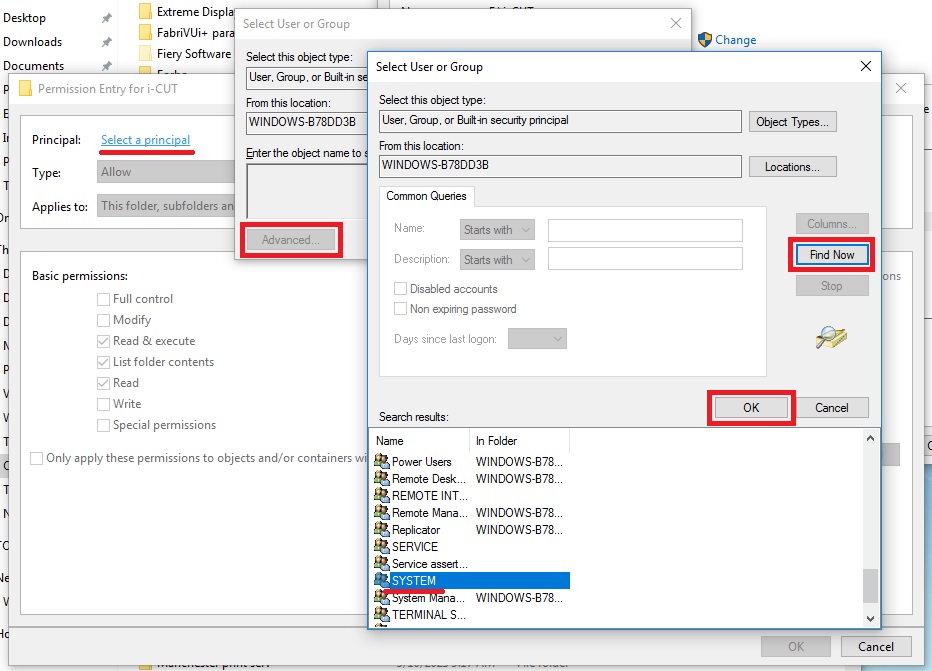
Task: Click the Extreme Display folder icon
Action: [x=143, y=10]
